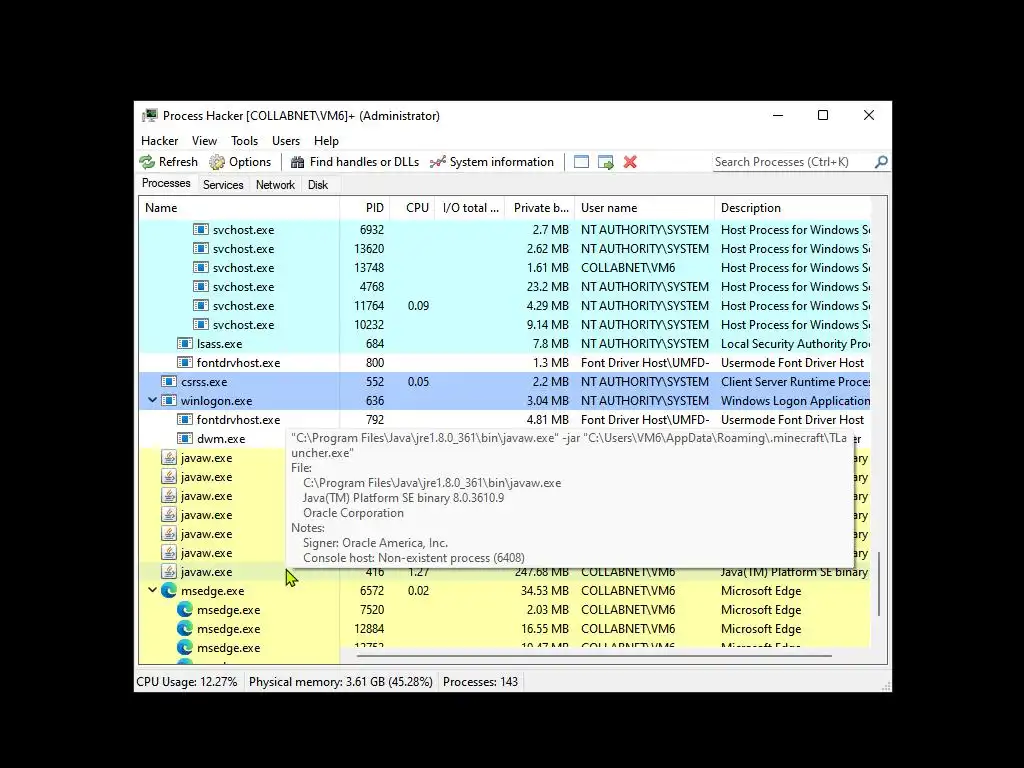Click the Refresh toolbar button
This screenshot has height=768, width=1024.
tap(168, 162)
